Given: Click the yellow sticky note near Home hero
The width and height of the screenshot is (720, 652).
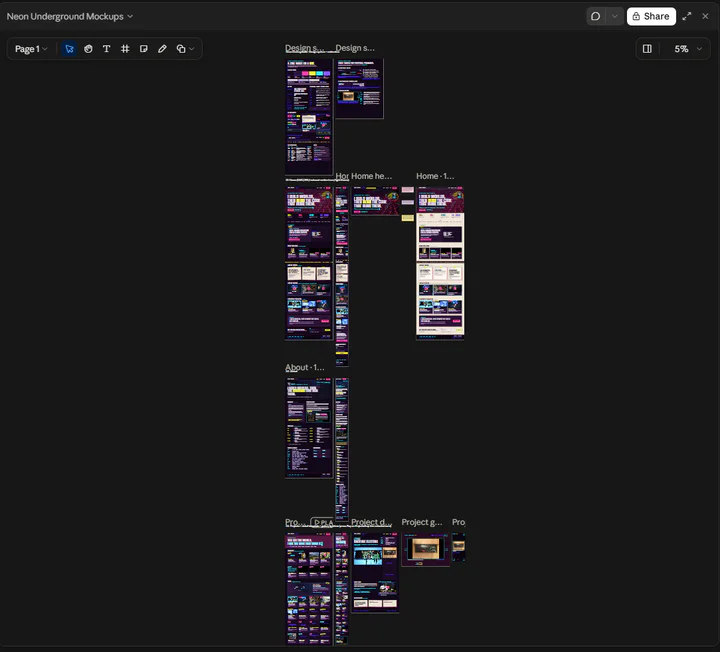Looking at the screenshot, I should (408, 218).
